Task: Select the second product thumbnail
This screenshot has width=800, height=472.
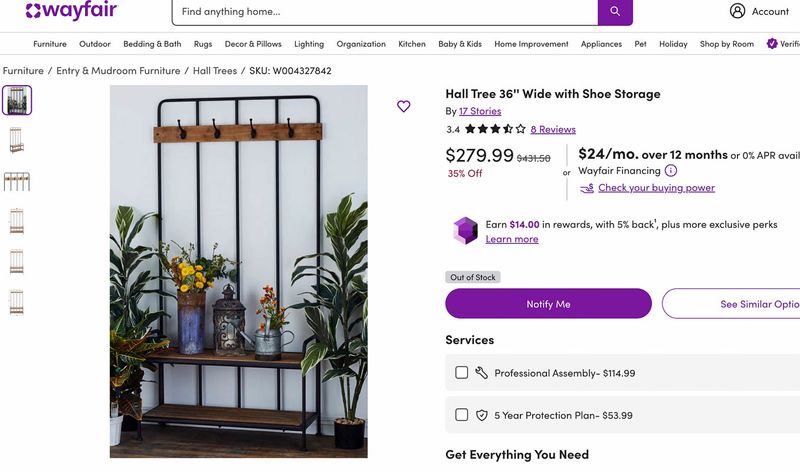Action: tap(17, 140)
